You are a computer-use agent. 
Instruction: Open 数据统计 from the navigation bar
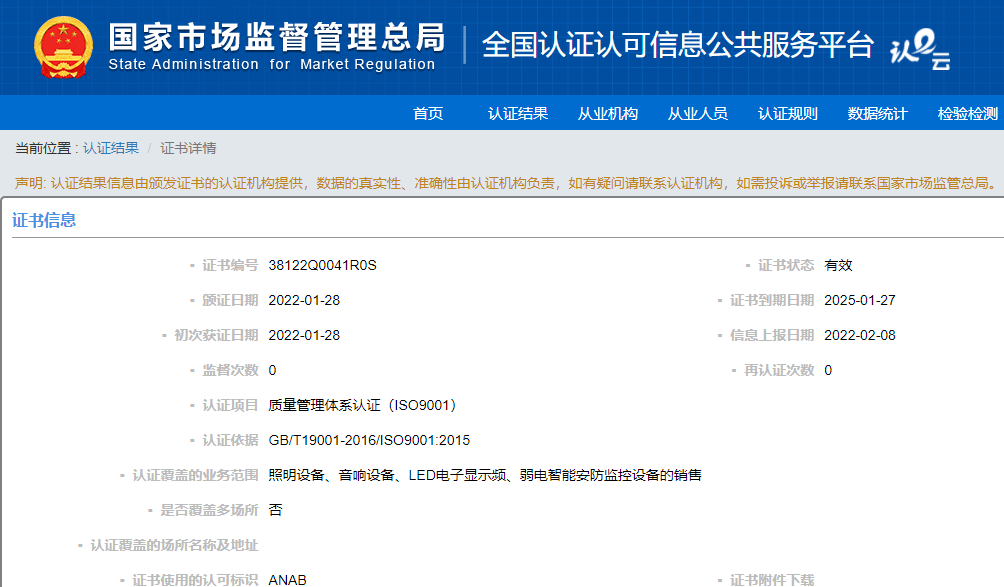coord(878,113)
